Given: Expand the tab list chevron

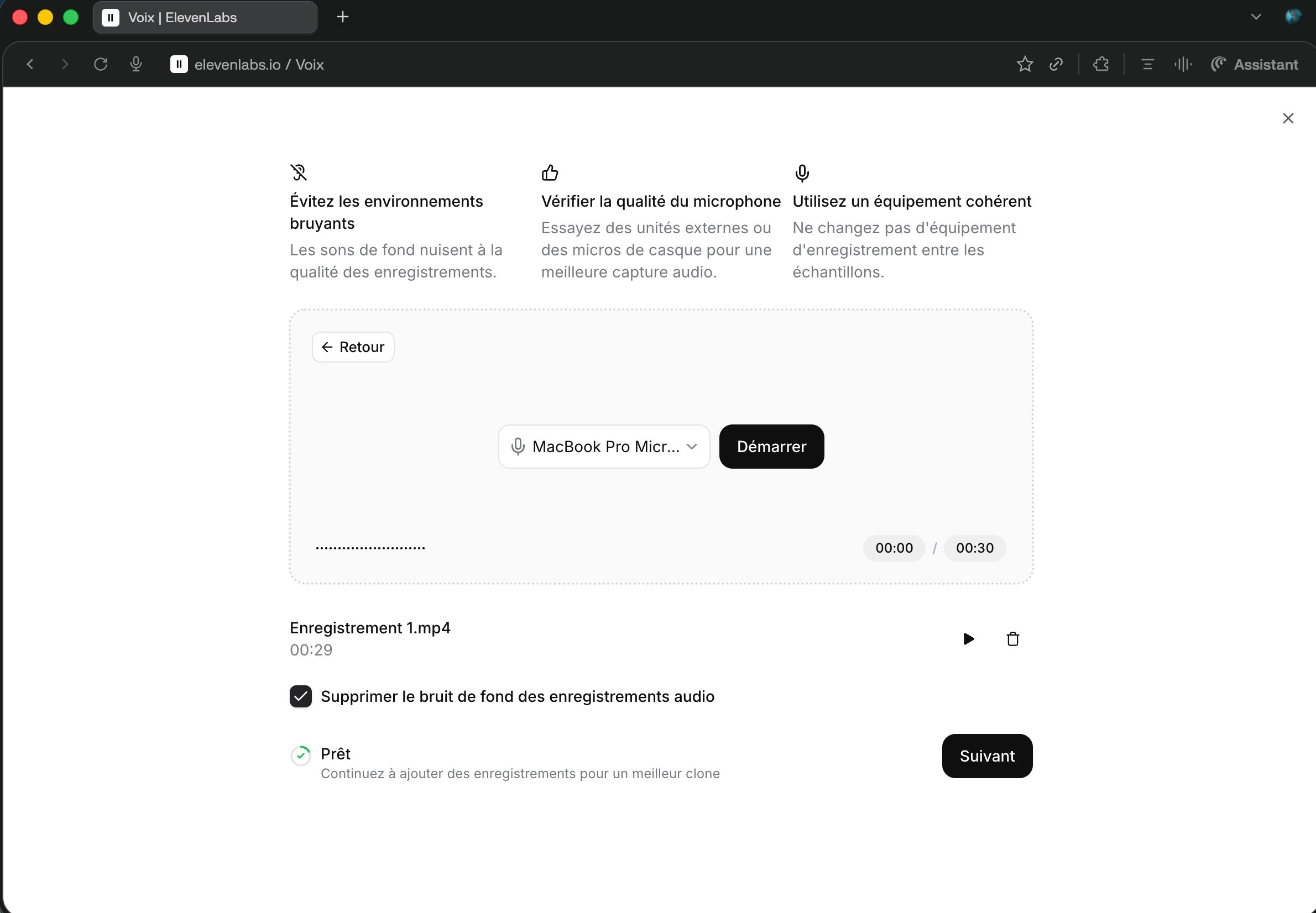Looking at the screenshot, I should pyautogui.click(x=1256, y=17).
